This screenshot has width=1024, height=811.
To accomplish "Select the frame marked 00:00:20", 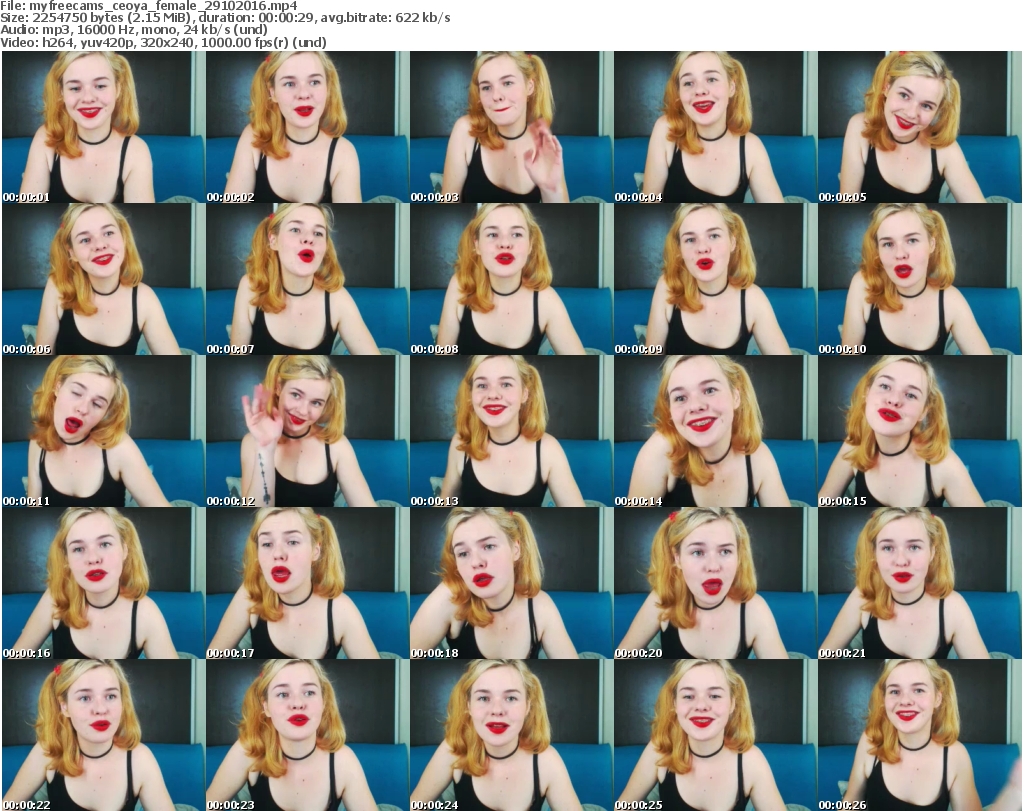I will coord(714,583).
